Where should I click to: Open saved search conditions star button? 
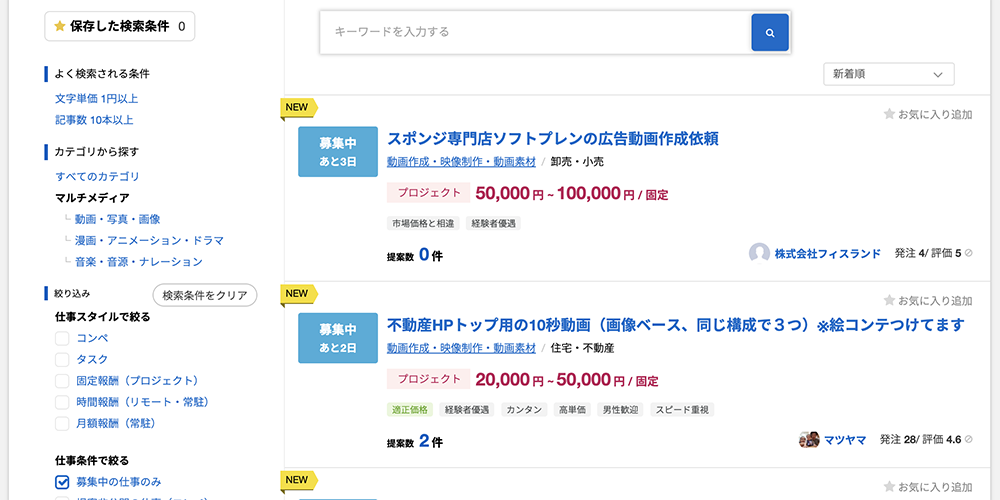[x=119, y=26]
